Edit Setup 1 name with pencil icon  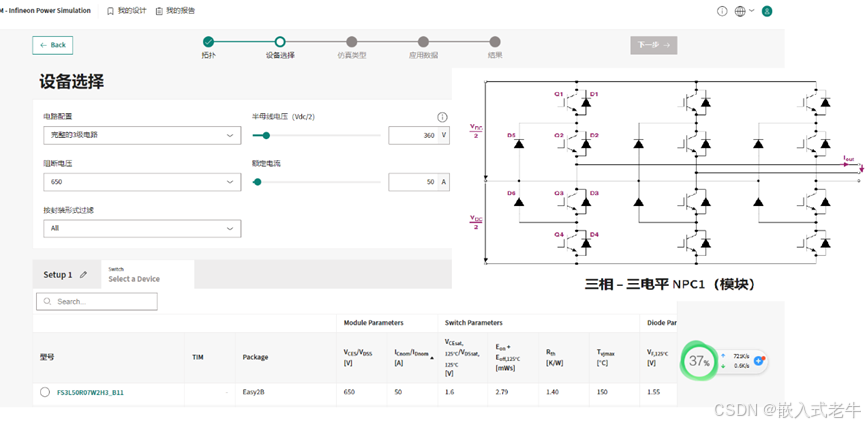[x=83, y=274]
